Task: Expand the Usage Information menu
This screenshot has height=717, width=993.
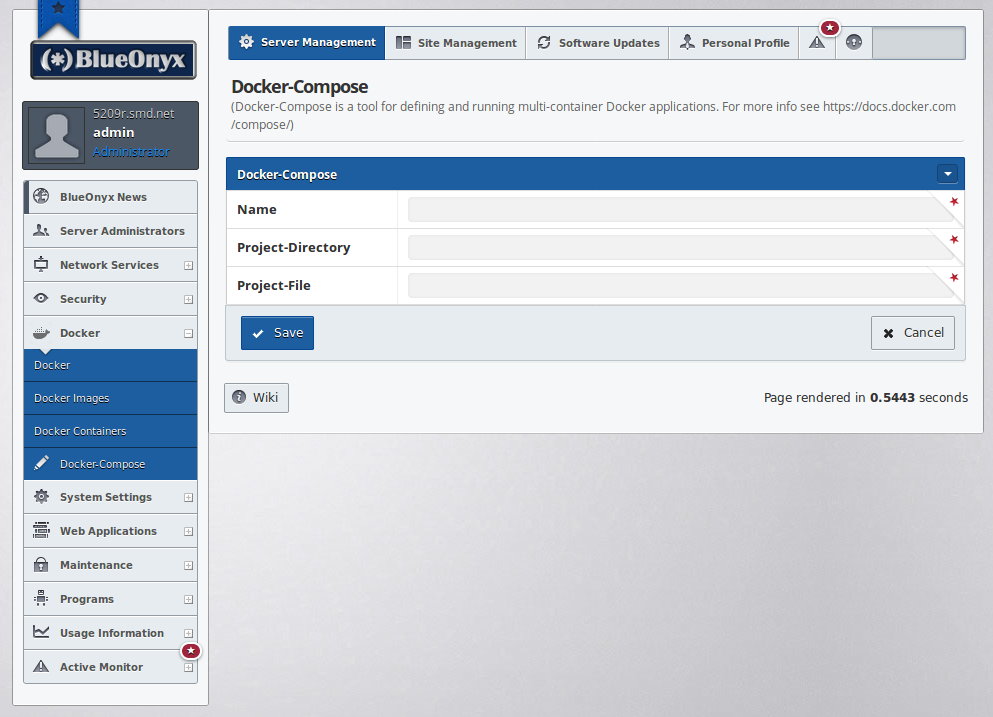Action: click(188, 633)
